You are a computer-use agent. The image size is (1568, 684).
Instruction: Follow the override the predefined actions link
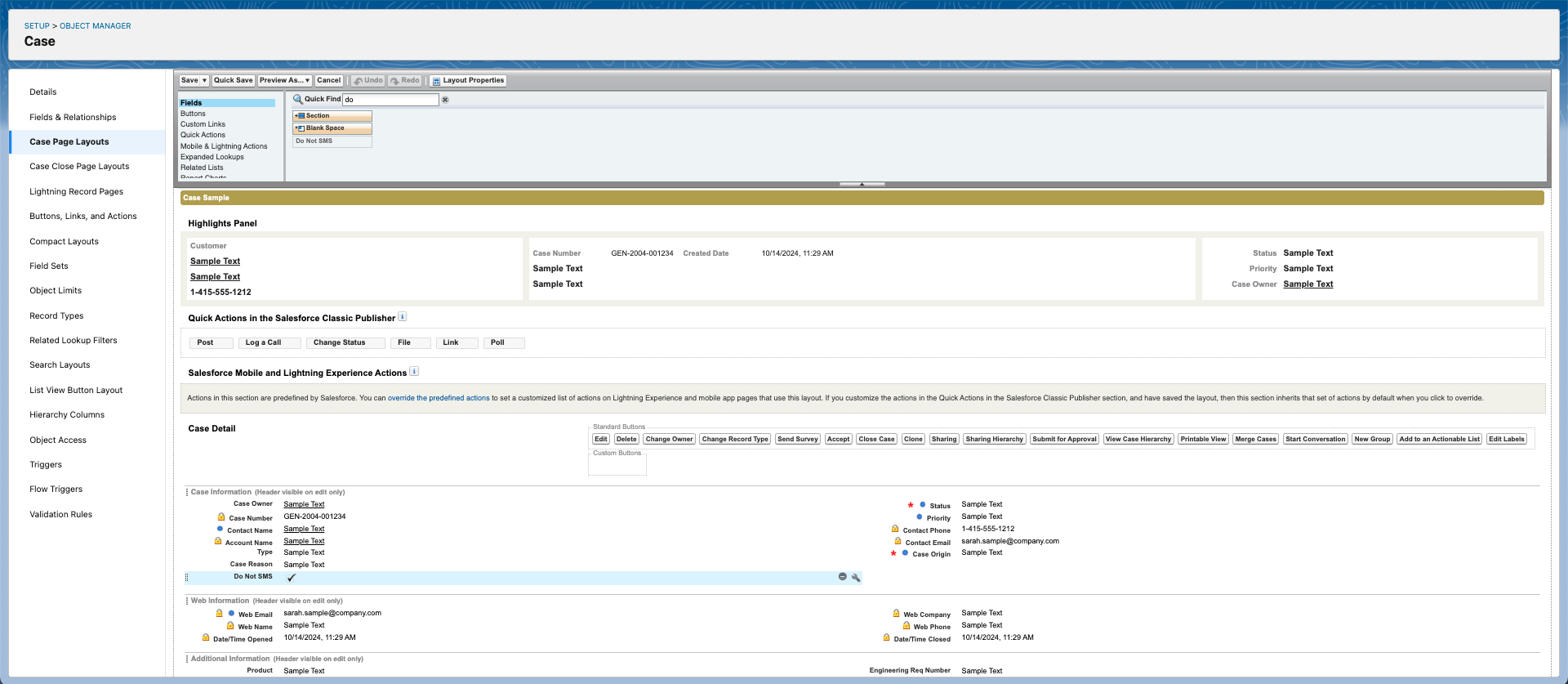click(439, 398)
